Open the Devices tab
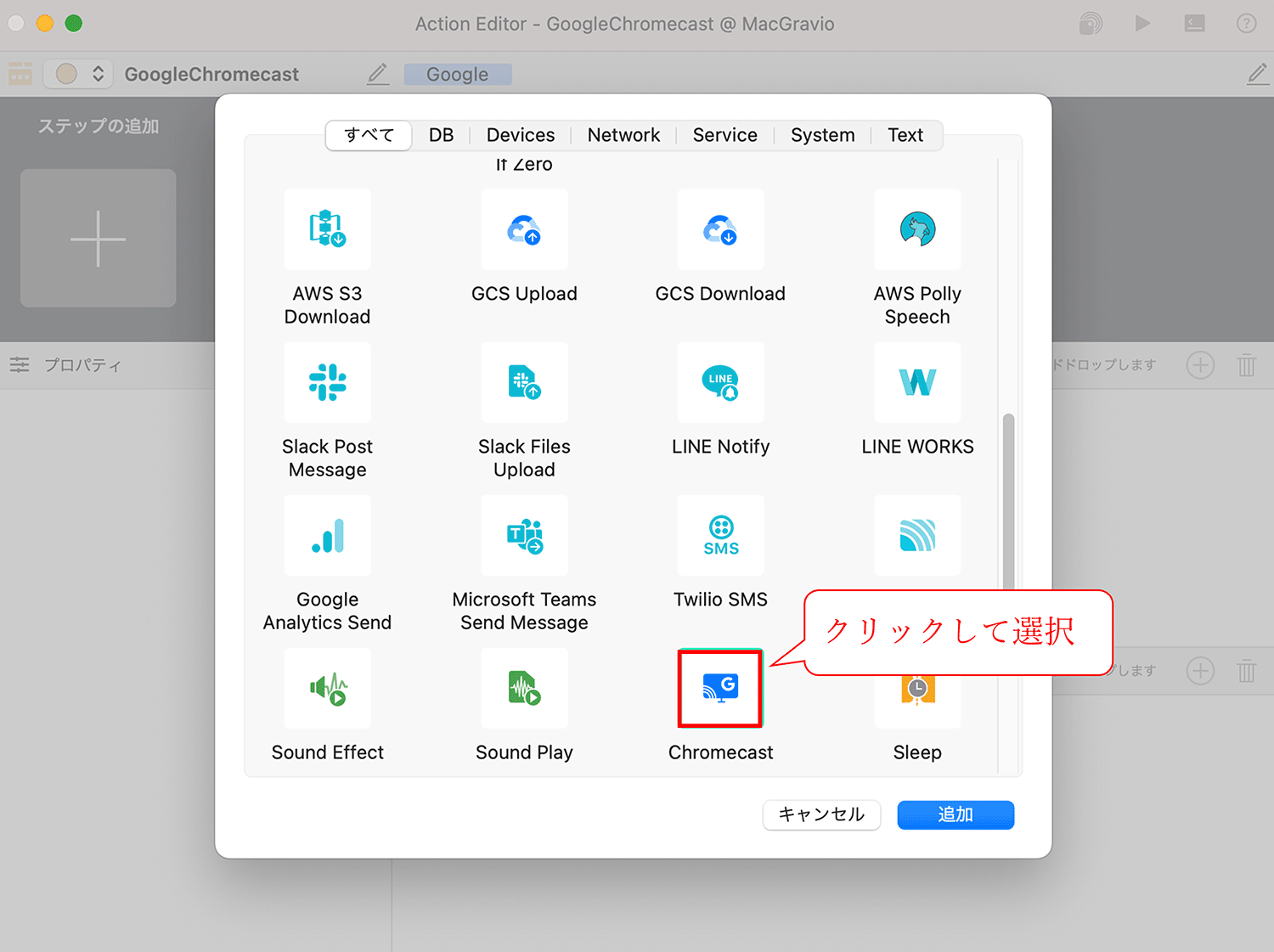Screen dimensions: 1274x952 click(x=521, y=135)
